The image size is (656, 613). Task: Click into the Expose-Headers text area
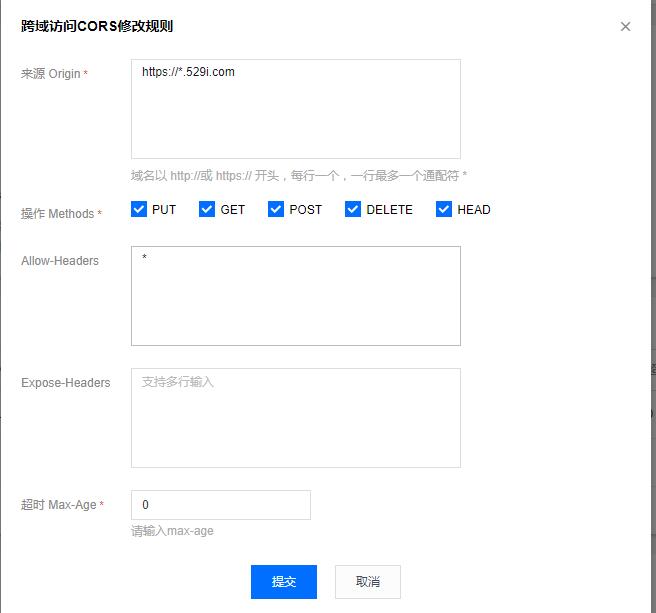[x=295, y=418]
